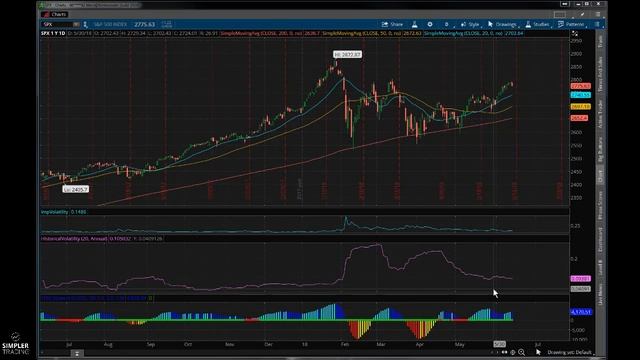Open the Active Trader sidebar tab

[x=600, y=115]
